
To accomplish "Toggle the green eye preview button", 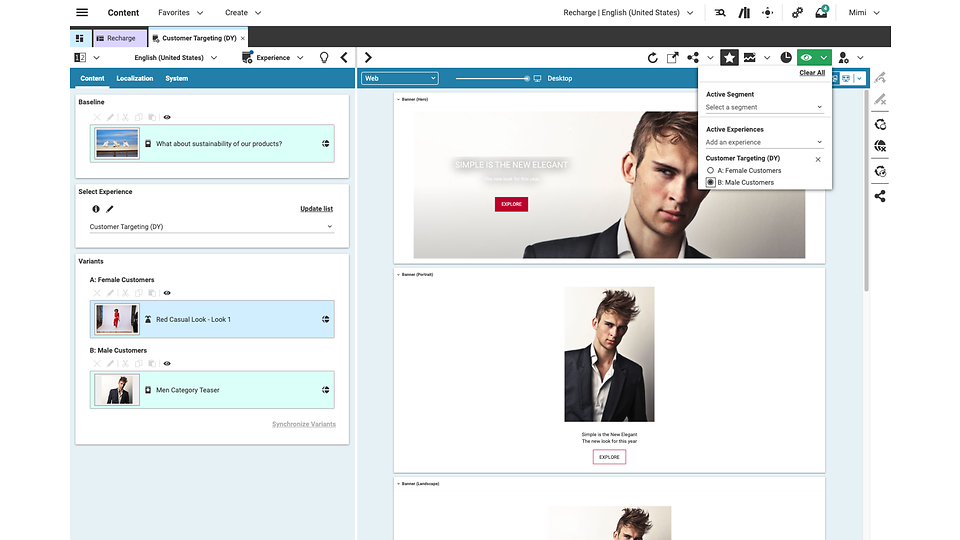I will pos(807,58).
